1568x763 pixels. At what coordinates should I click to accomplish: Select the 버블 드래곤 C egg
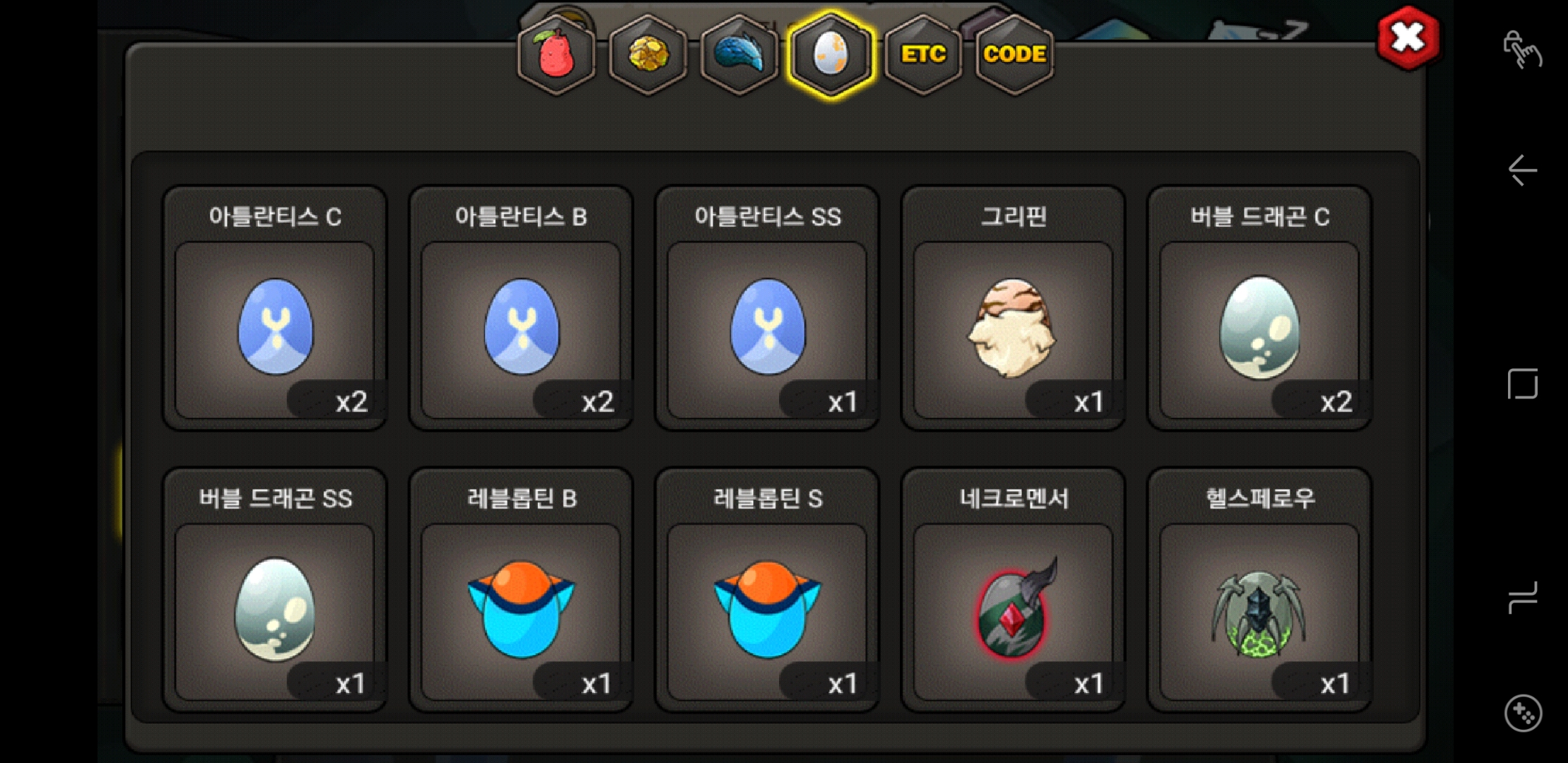click(x=1259, y=308)
